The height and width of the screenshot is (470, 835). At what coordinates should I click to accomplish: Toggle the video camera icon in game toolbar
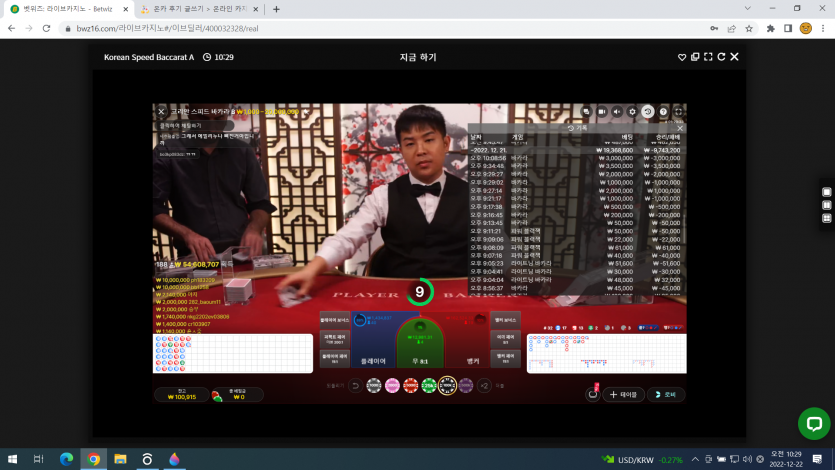(x=602, y=112)
